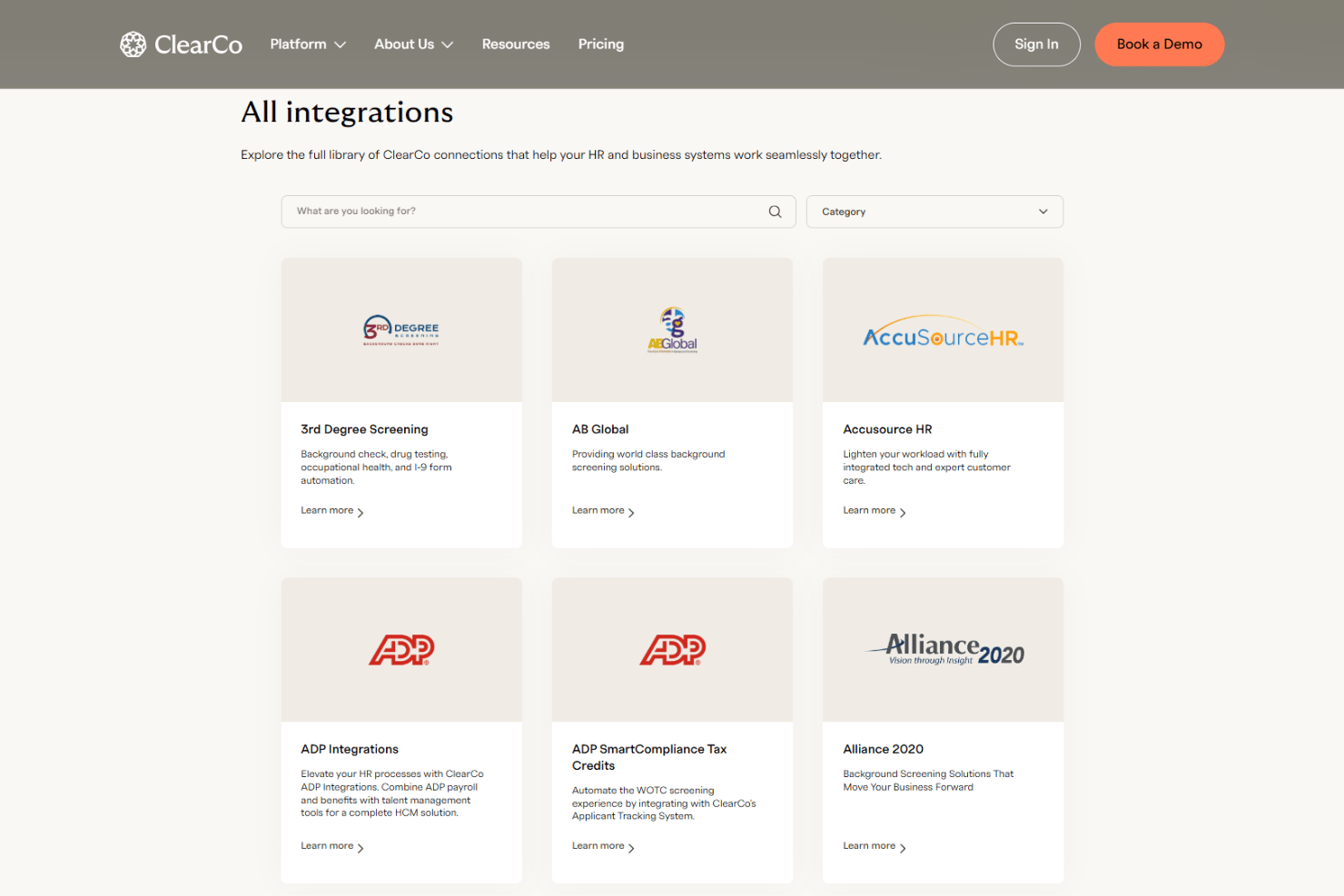Click the 'Elevate your HR processes' description
This screenshot has height=896, width=1344.
click(x=392, y=793)
